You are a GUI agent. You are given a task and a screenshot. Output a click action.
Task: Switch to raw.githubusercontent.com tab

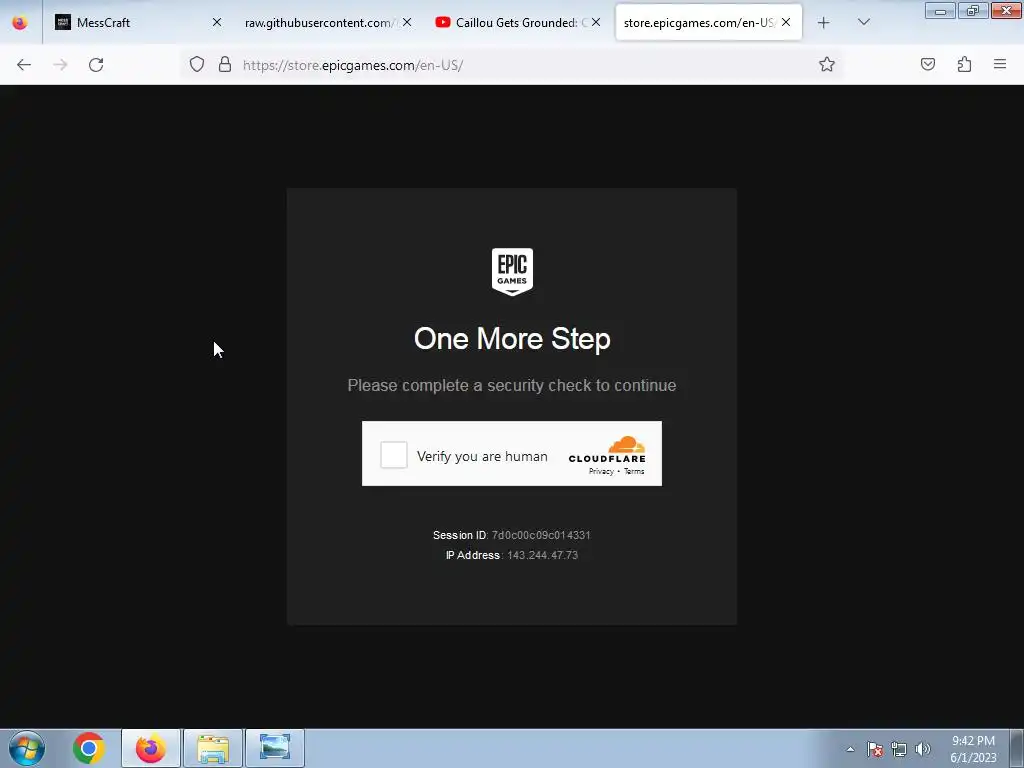[327, 23]
